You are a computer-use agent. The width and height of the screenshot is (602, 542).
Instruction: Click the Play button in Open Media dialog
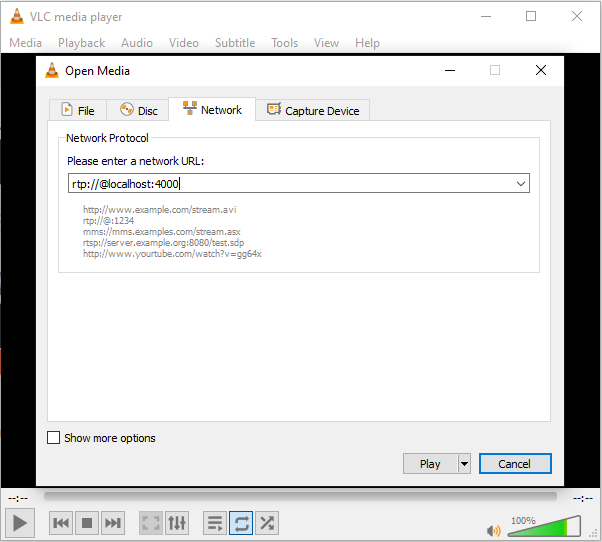[430, 464]
